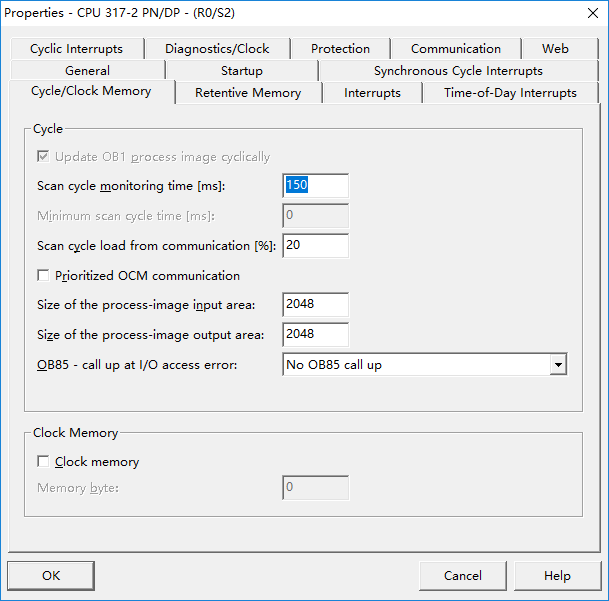Select Synchronous Cycle Interrupts tab
Viewport: 609px width, 601px height.
(458, 71)
